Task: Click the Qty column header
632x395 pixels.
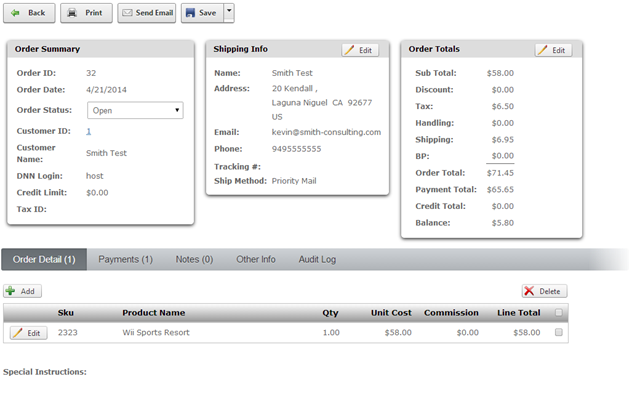Action: (x=330, y=313)
